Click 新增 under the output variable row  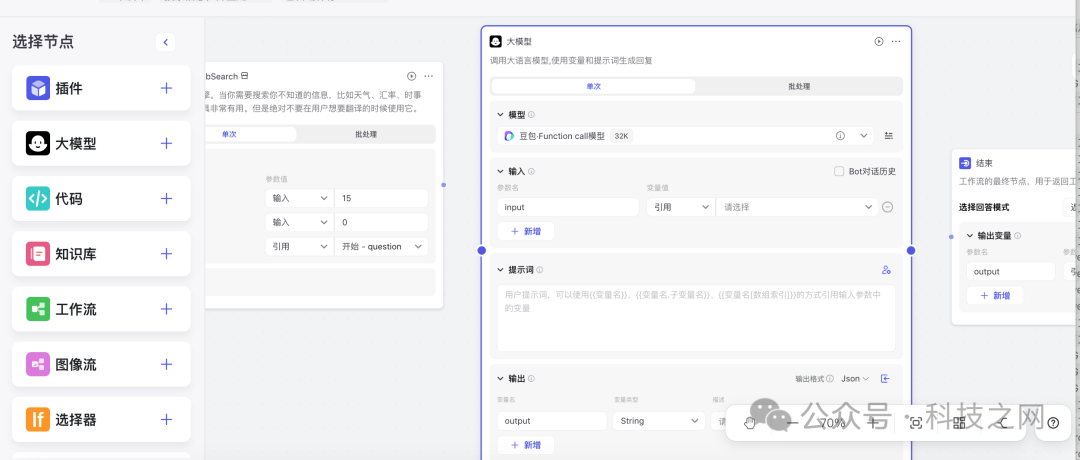[x=526, y=445]
